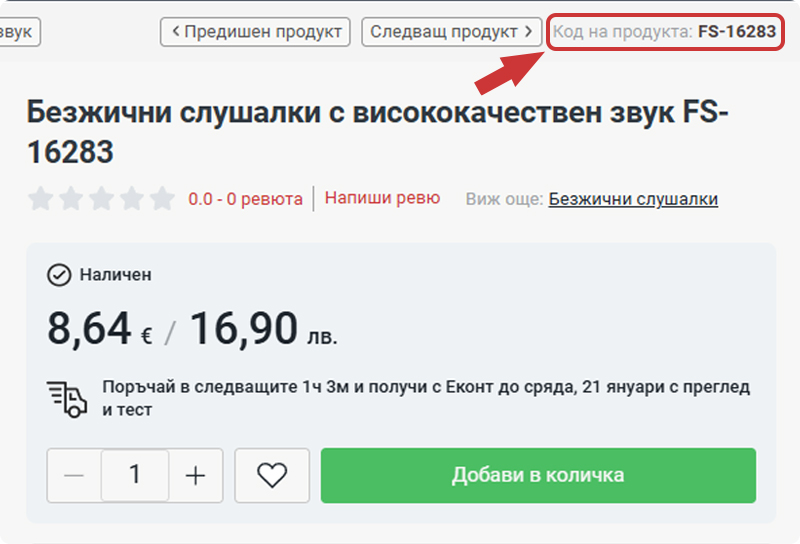
Task: Click the delivery truck icon
Action: coord(68,397)
